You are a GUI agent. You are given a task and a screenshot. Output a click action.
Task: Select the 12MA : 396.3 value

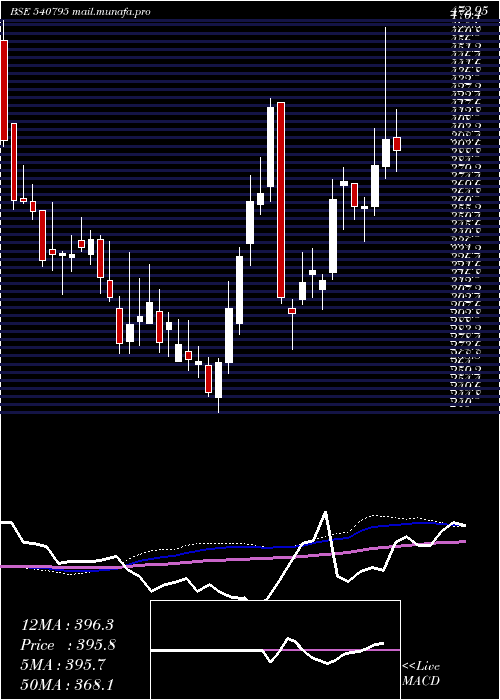coord(67,625)
